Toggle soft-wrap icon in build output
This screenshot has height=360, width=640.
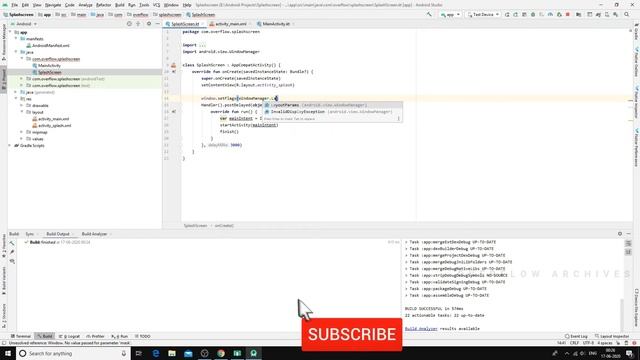628,244
